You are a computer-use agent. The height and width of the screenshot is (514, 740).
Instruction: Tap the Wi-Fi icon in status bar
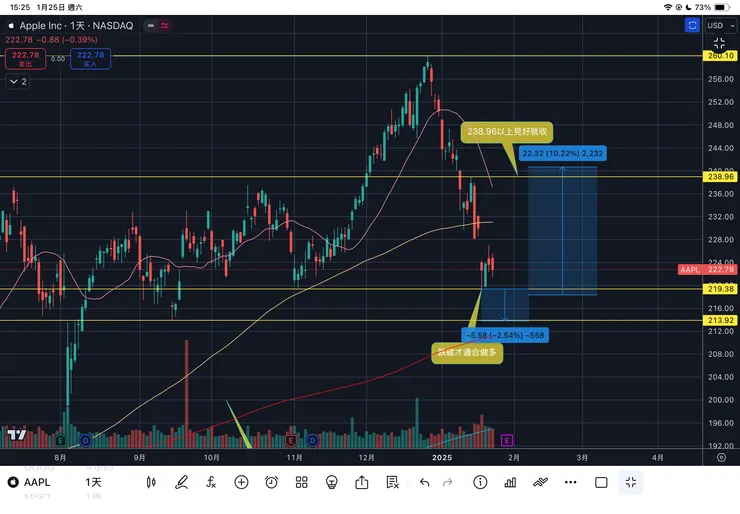[x=668, y=7]
